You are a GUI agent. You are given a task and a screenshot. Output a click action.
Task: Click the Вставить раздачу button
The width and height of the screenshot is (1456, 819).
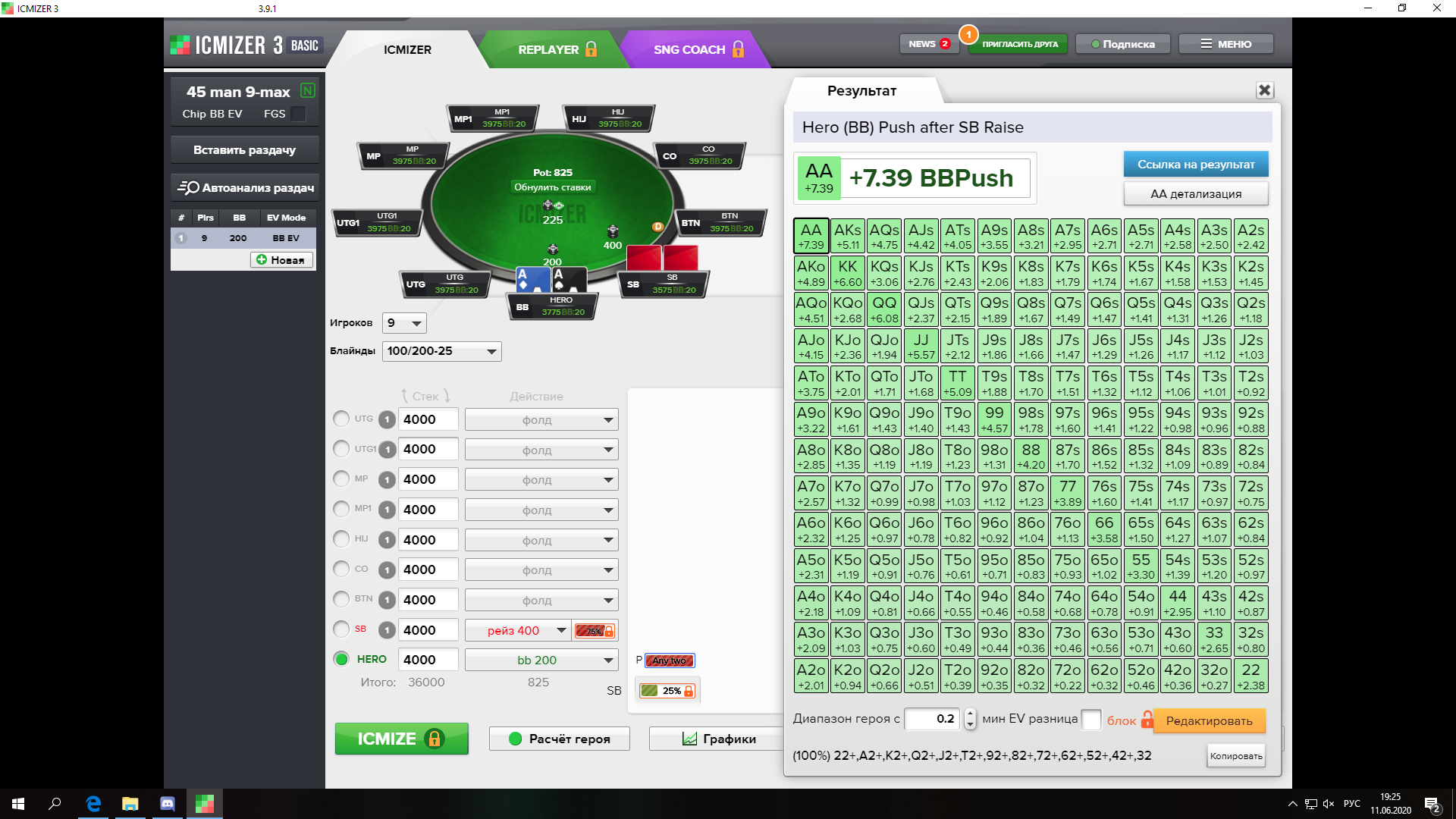click(244, 150)
